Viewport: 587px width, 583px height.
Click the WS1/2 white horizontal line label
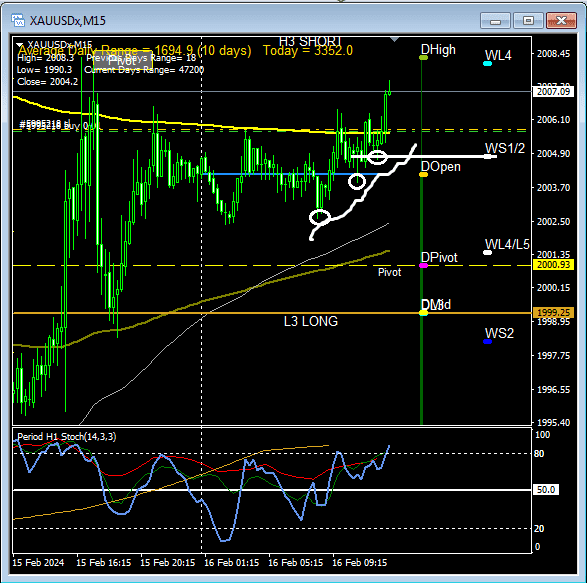click(x=505, y=148)
